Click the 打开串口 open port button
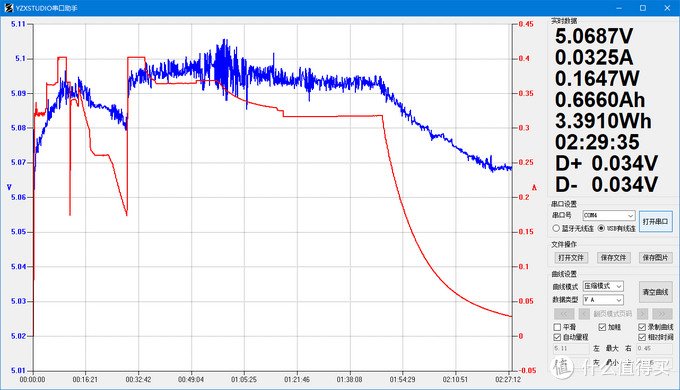This screenshot has width=680, height=390. pos(655,222)
